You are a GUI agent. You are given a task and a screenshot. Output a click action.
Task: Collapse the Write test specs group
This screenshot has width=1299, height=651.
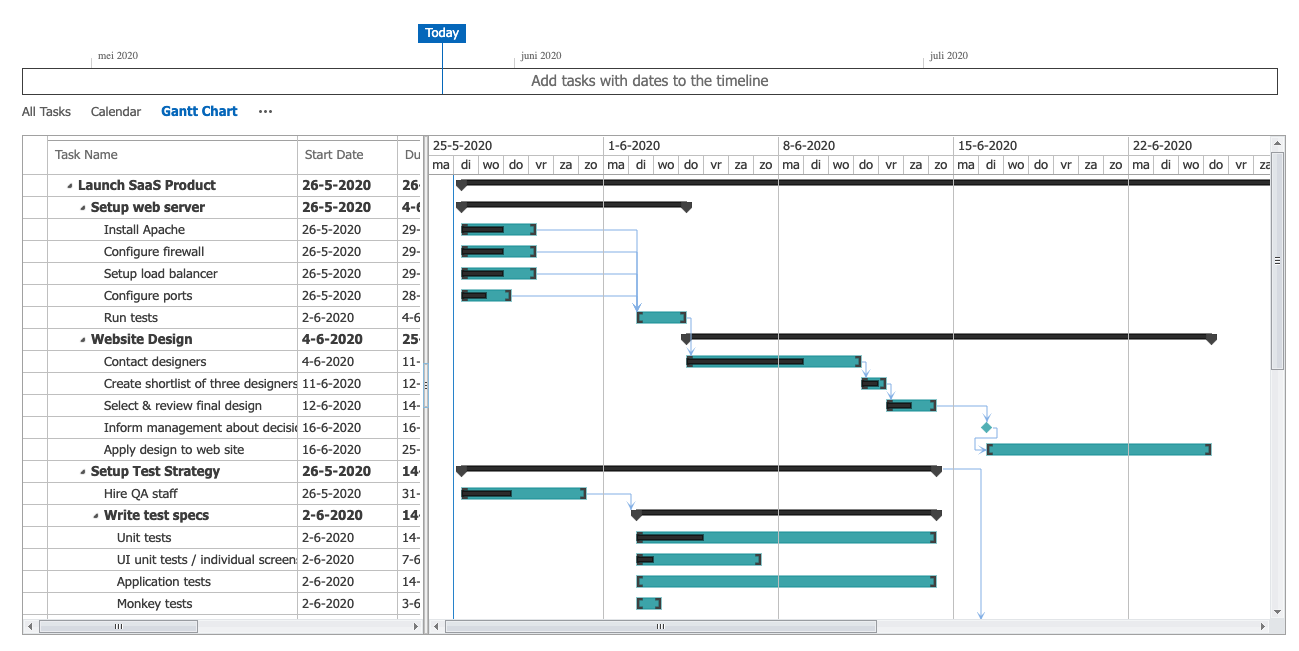[x=96, y=516]
